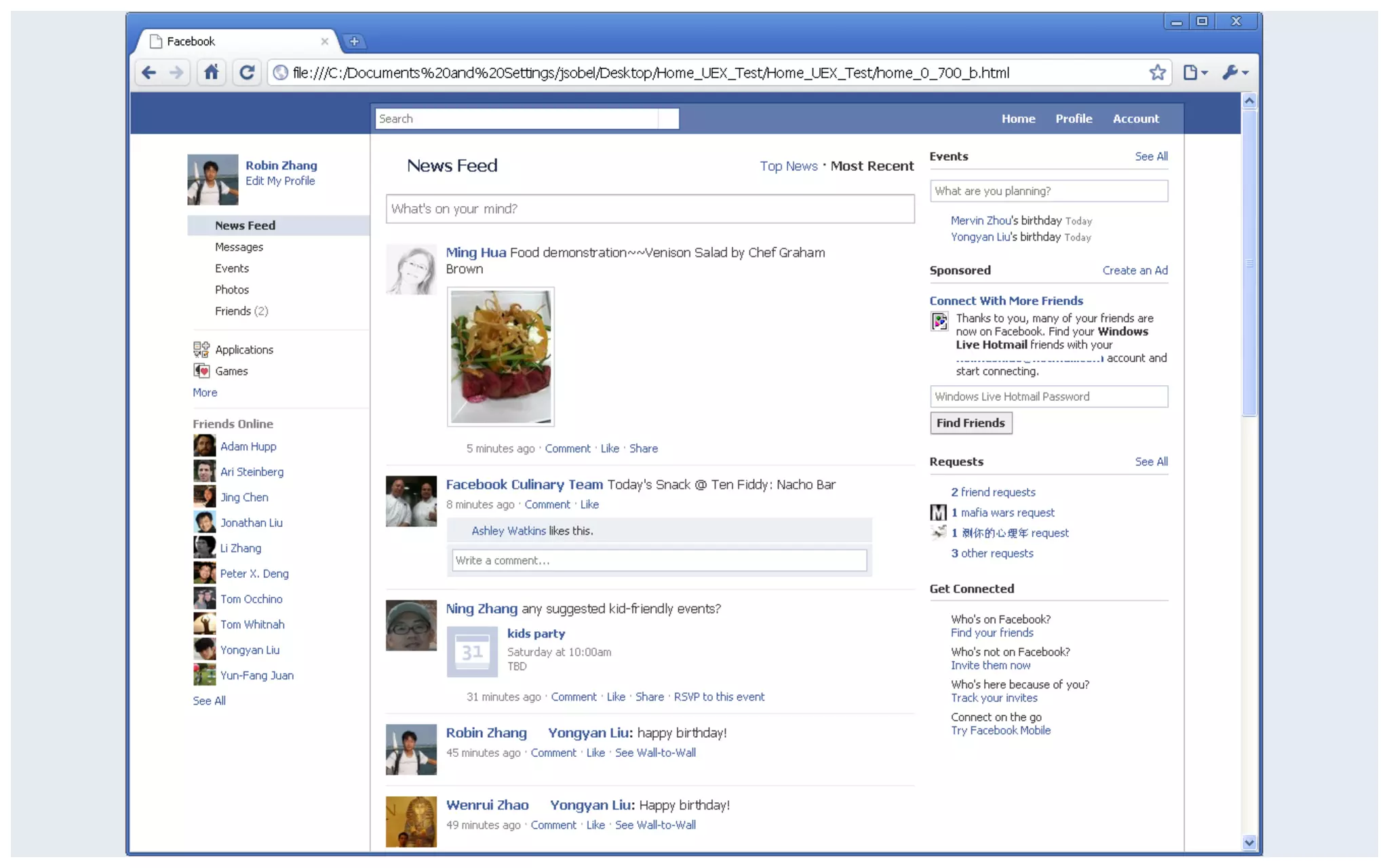The height and width of the screenshot is (868, 1389).
Task: Bookmark page with the star icon
Action: (x=1157, y=73)
